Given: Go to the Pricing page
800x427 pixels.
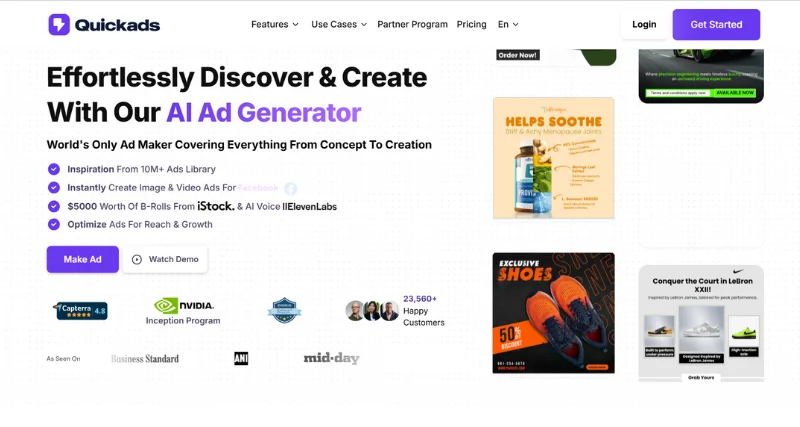Looking at the screenshot, I should (x=471, y=24).
